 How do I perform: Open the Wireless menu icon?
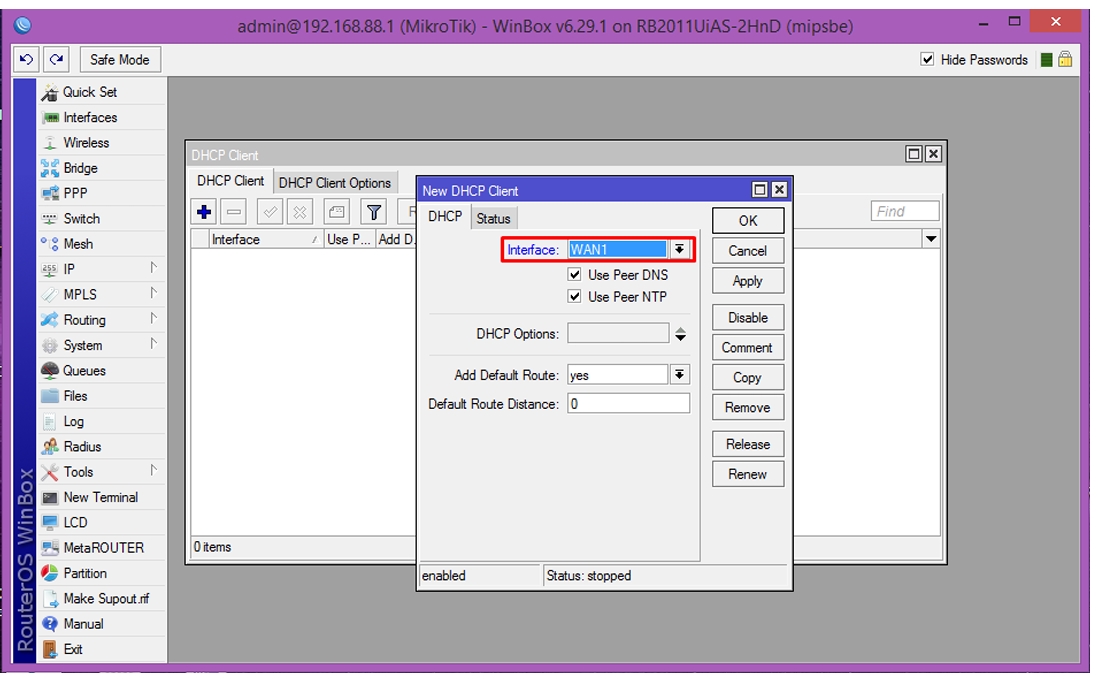coord(50,143)
